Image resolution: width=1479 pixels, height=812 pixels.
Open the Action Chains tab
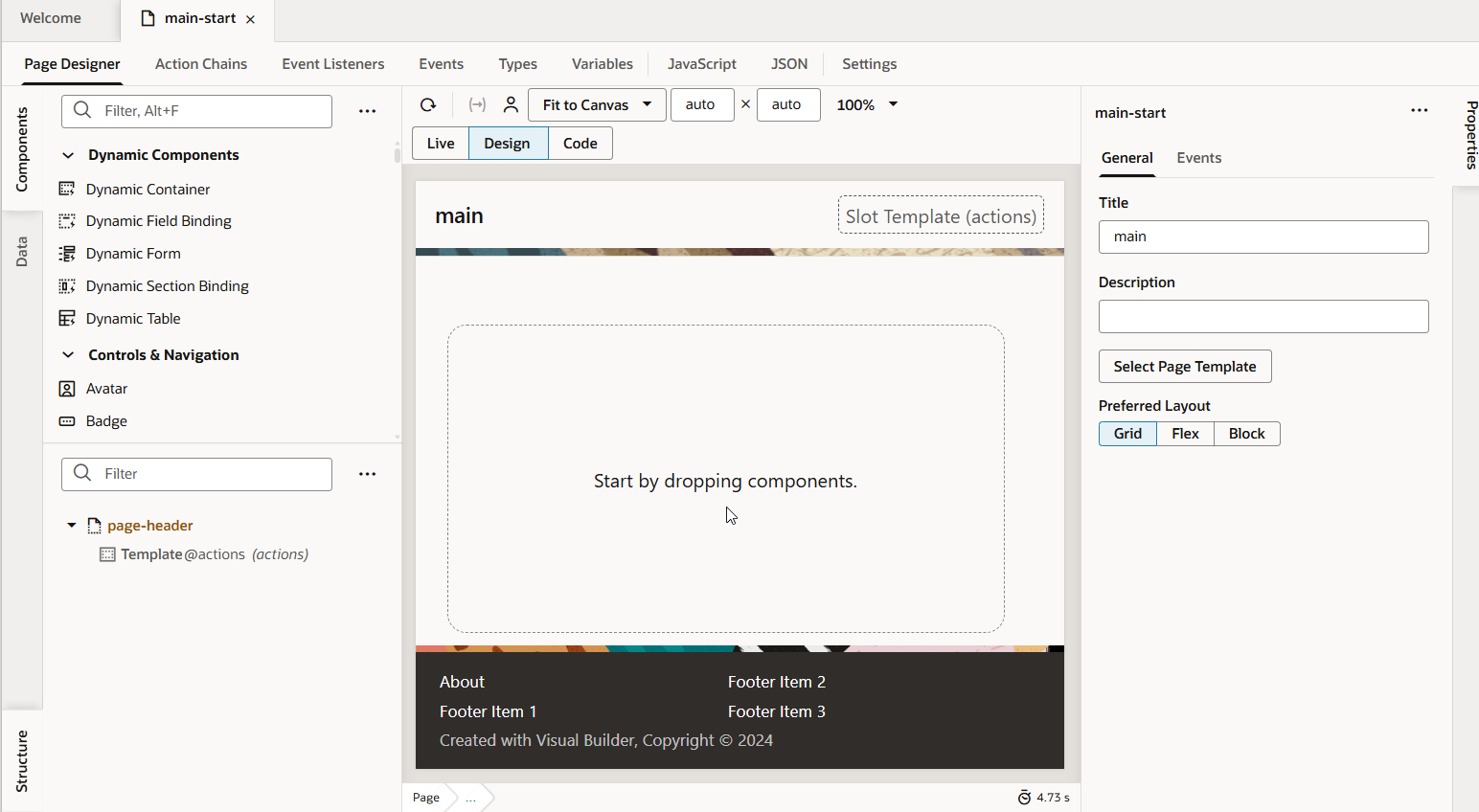[x=201, y=64]
